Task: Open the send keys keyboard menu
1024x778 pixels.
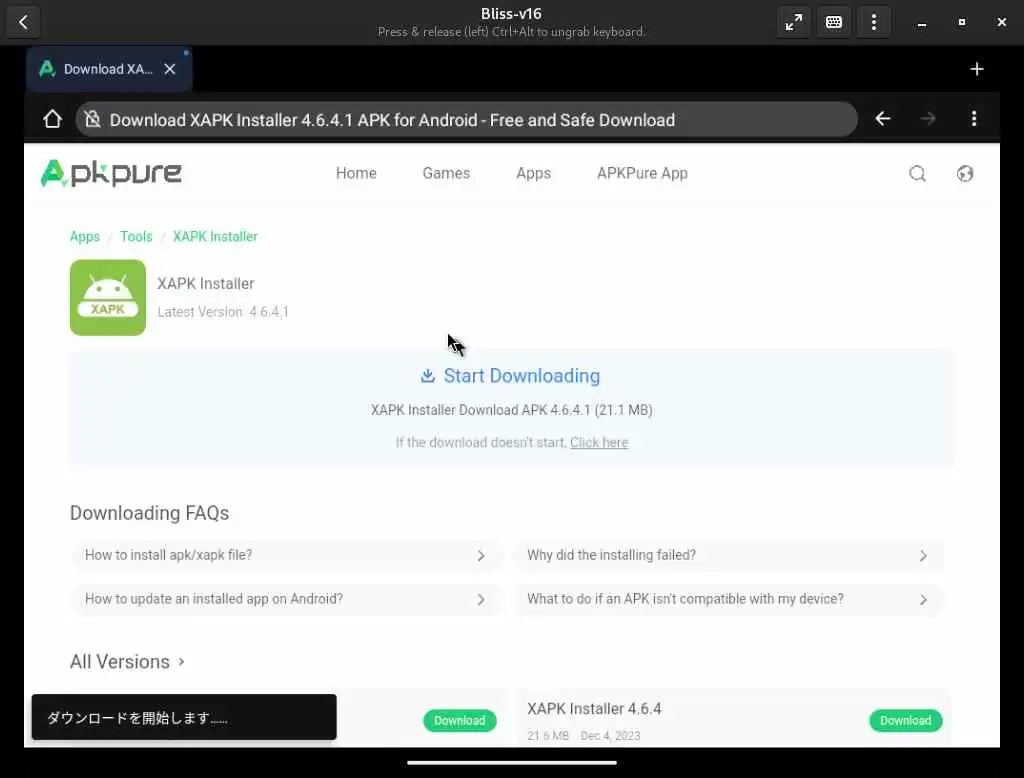Action: (x=834, y=22)
